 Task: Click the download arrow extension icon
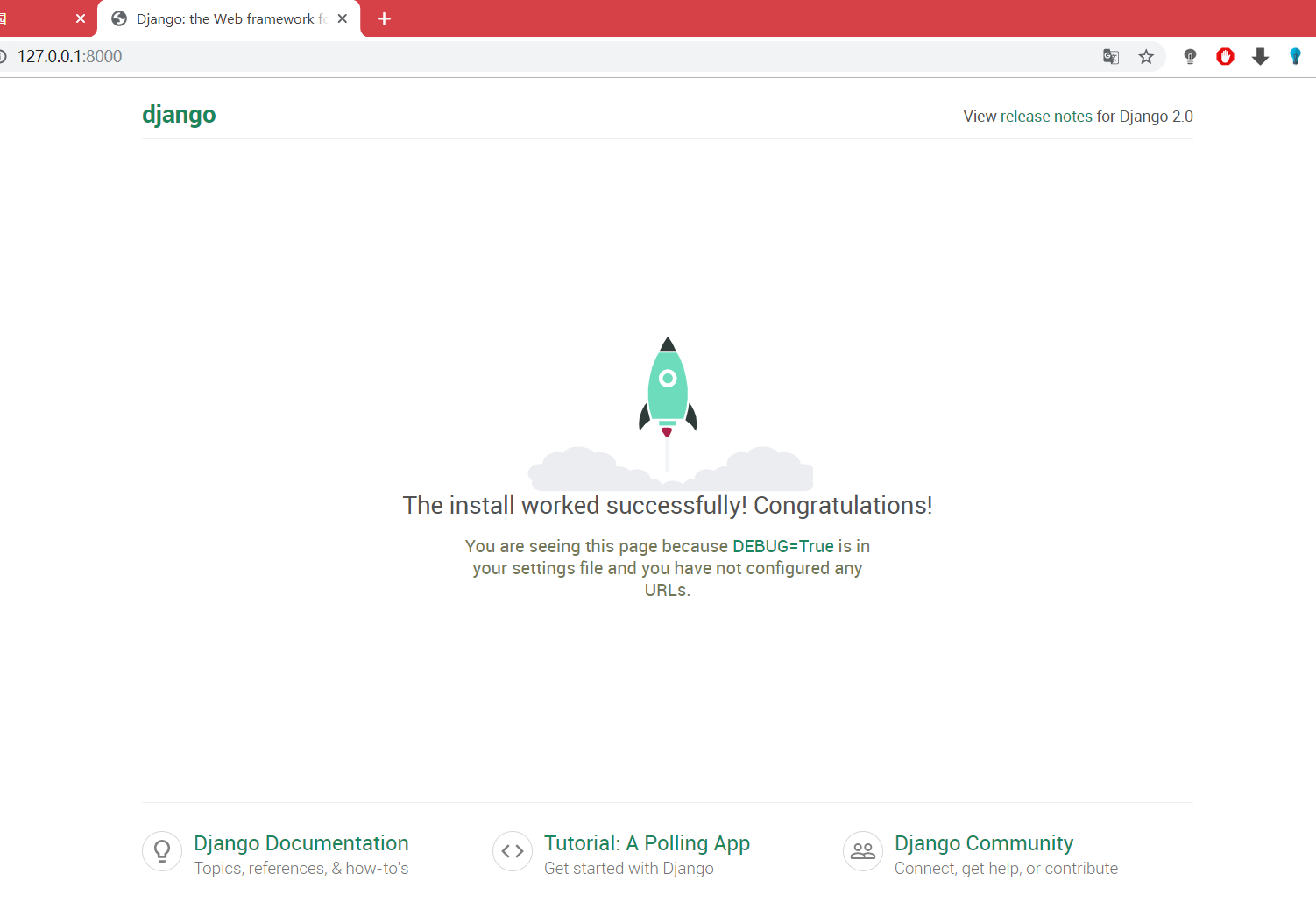(x=1260, y=57)
